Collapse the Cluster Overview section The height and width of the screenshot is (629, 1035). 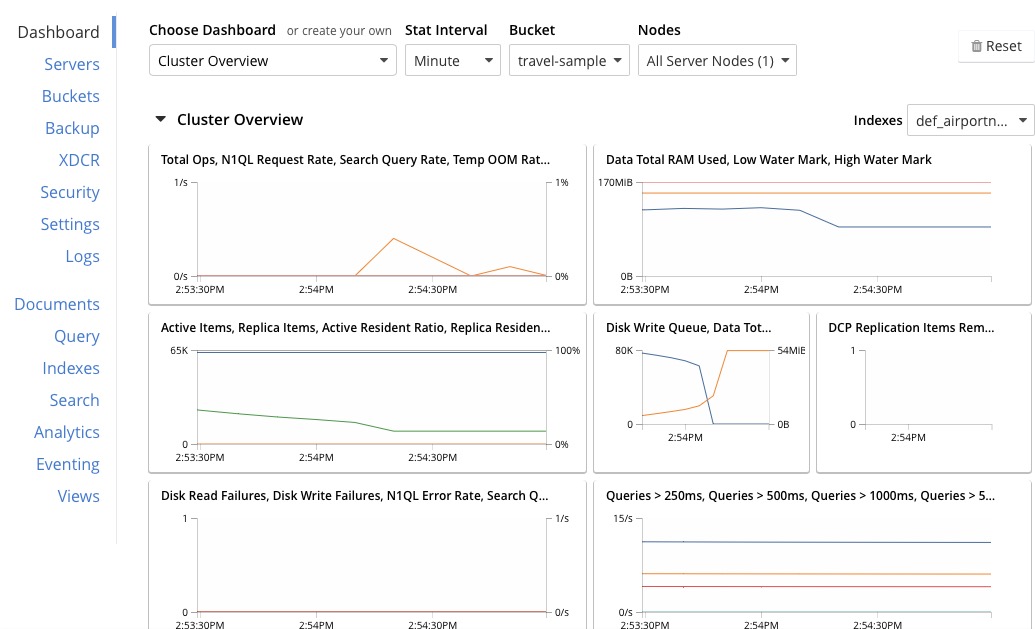(160, 119)
